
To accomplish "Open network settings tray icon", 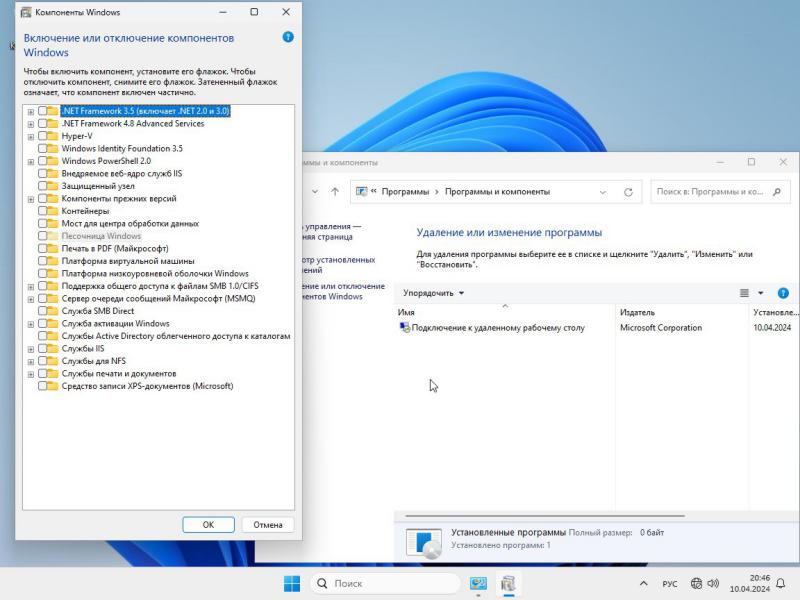I will pyautogui.click(x=696, y=584).
